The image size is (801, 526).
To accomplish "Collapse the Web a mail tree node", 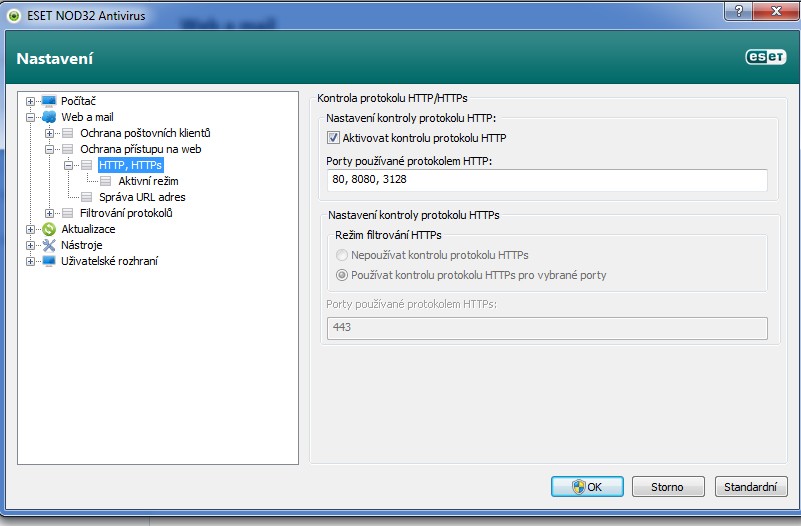I will pyautogui.click(x=31, y=117).
